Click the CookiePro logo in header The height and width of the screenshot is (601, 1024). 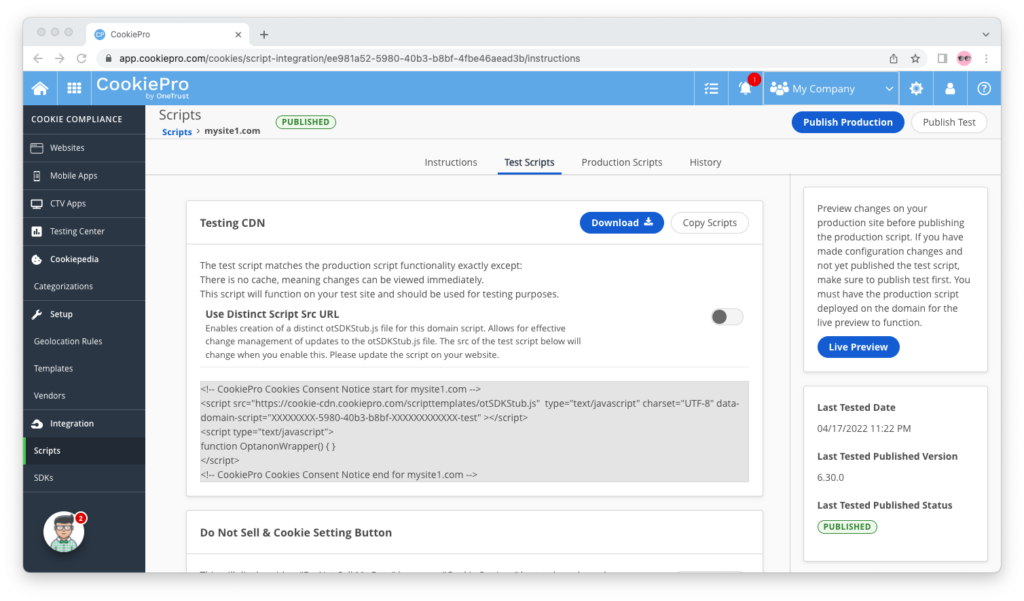(x=142, y=87)
